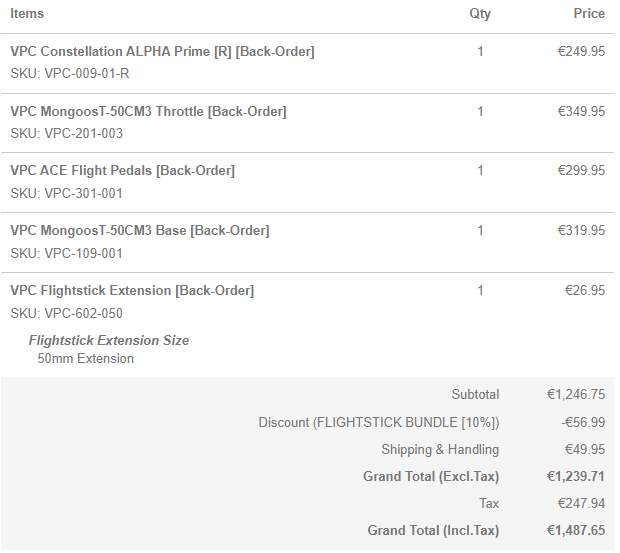Click the €319.95 base price
The width and height of the screenshot is (620, 553).
click(581, 231)
